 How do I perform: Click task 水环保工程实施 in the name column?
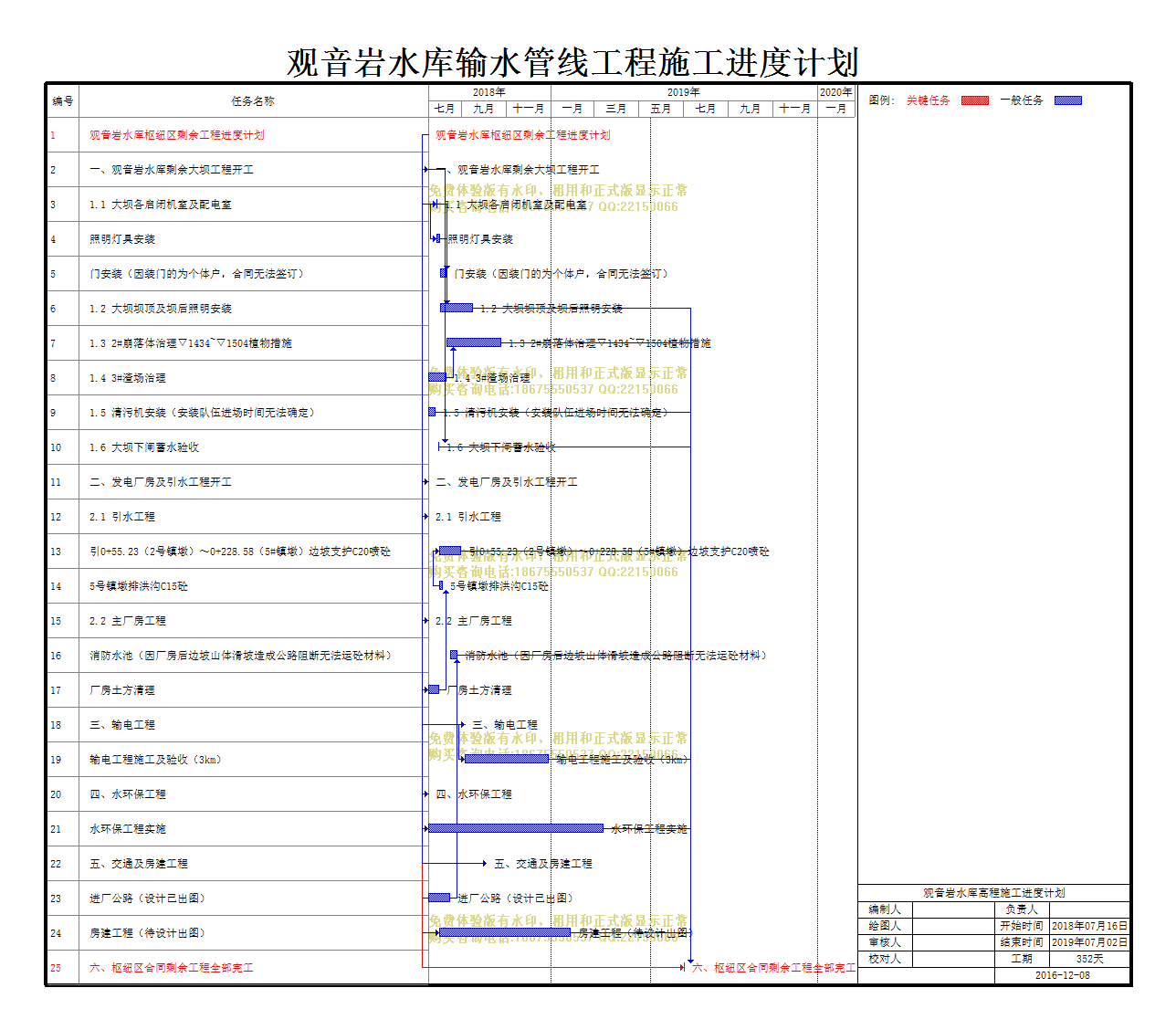point(128,829)
